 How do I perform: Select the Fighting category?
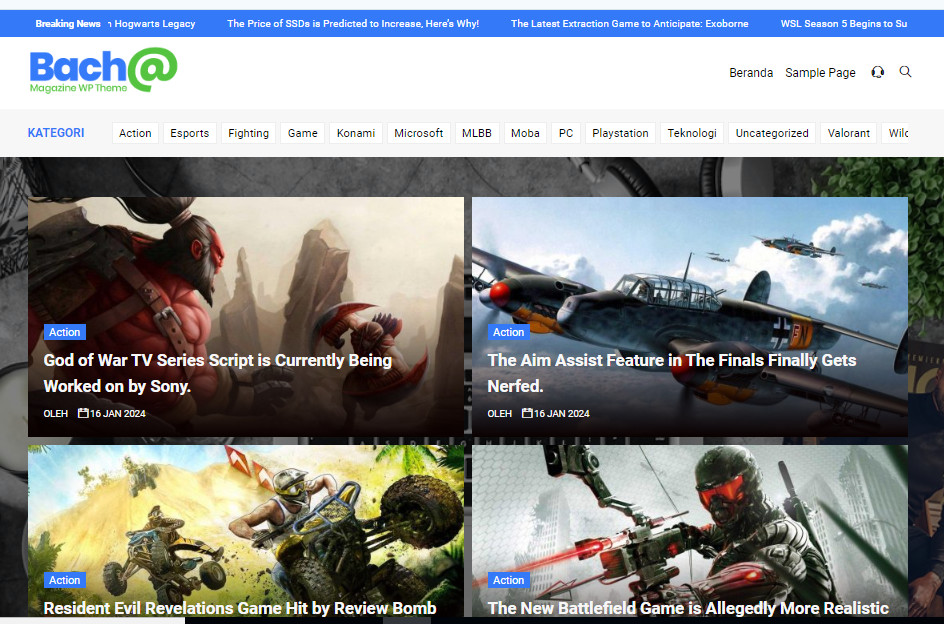click(x=248, y=133)
